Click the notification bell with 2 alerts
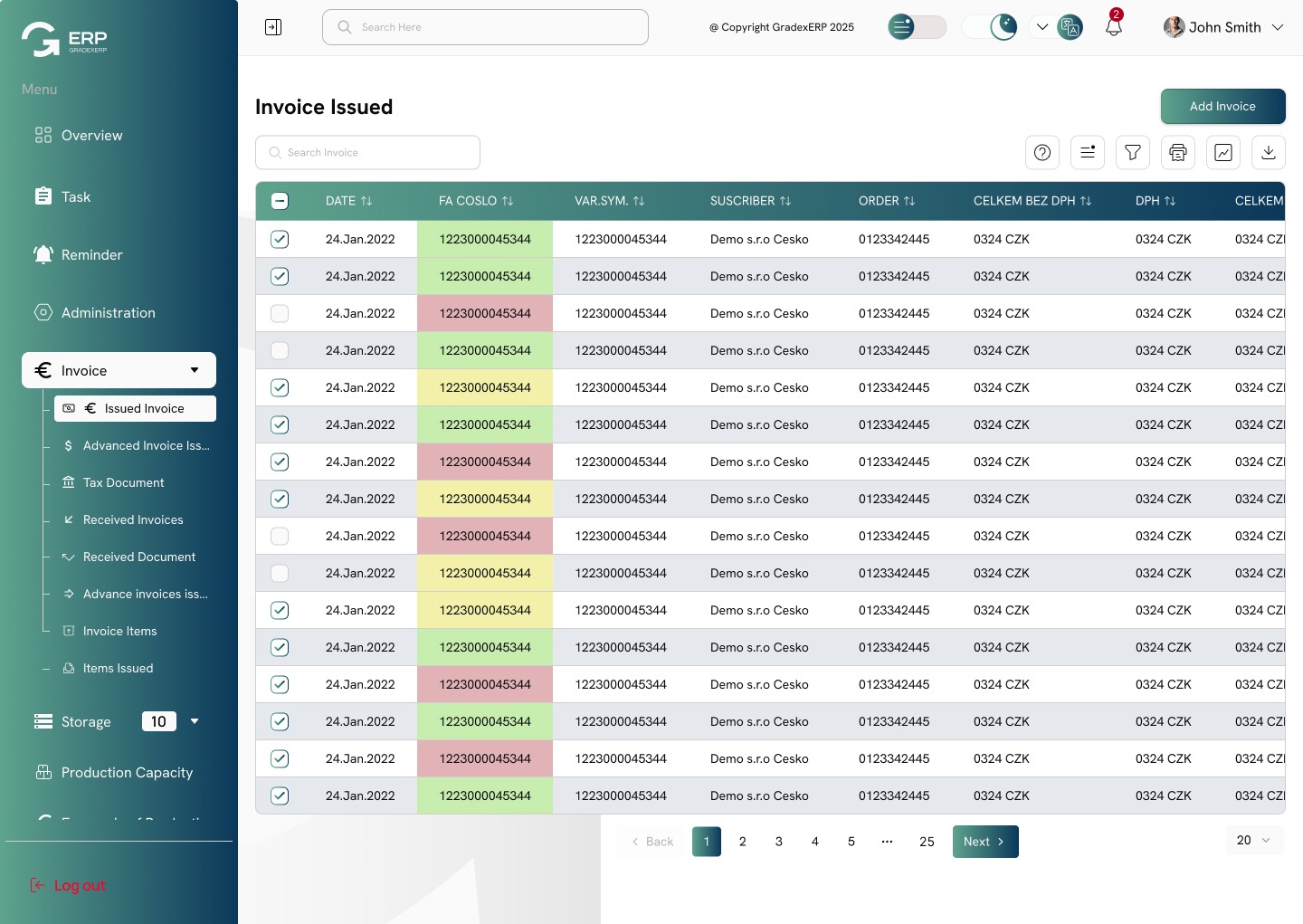 tap(1113, 26)
